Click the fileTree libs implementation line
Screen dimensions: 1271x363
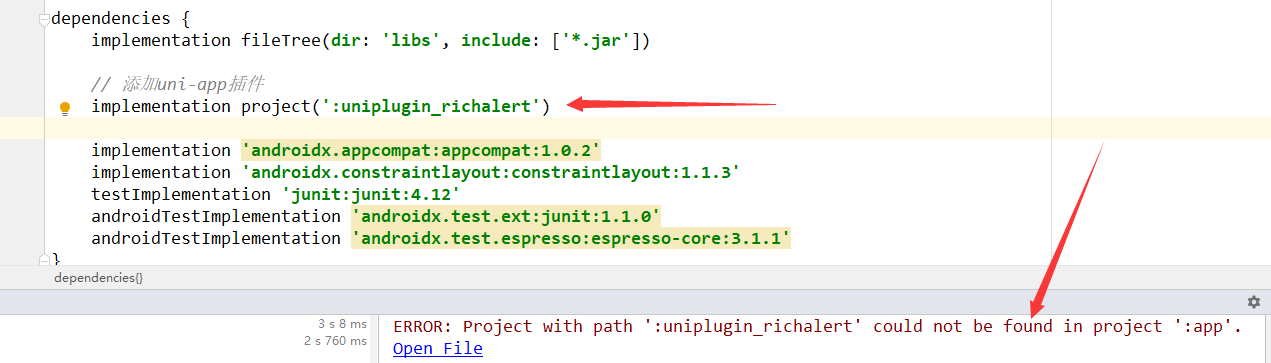tap(371, 40)
